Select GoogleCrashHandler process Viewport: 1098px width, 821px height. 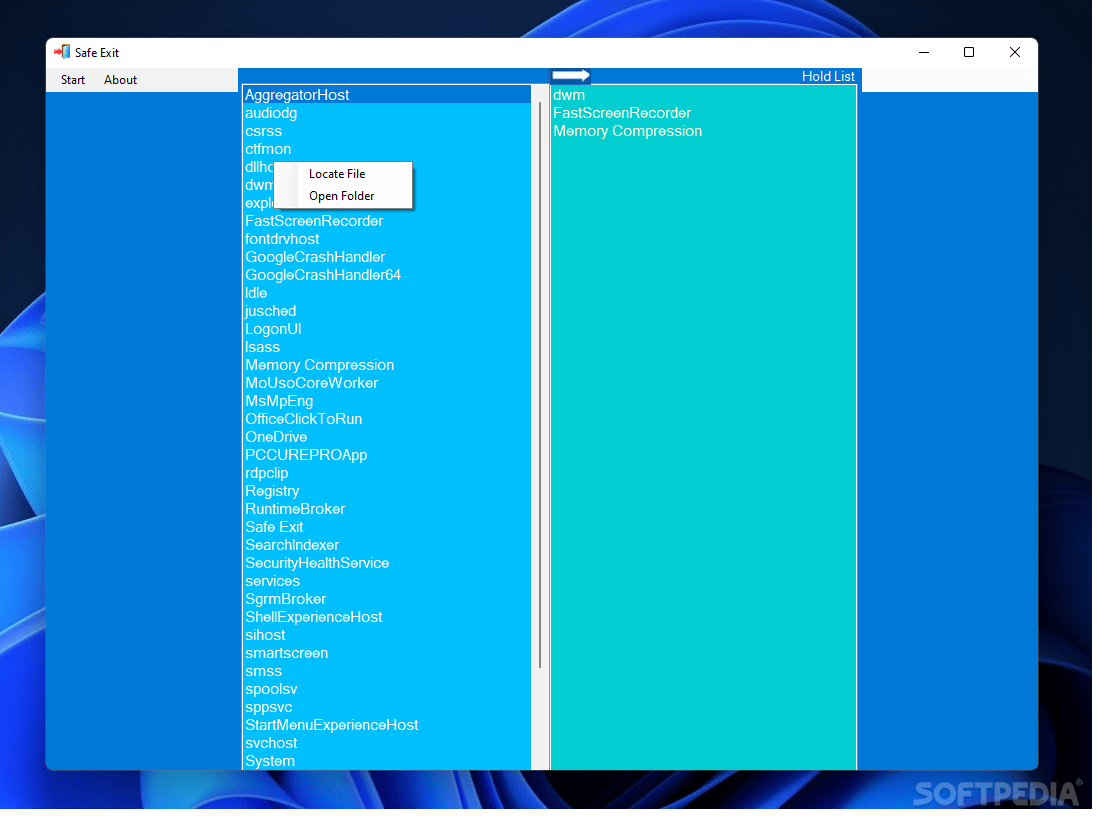click(x=388, y=258)
